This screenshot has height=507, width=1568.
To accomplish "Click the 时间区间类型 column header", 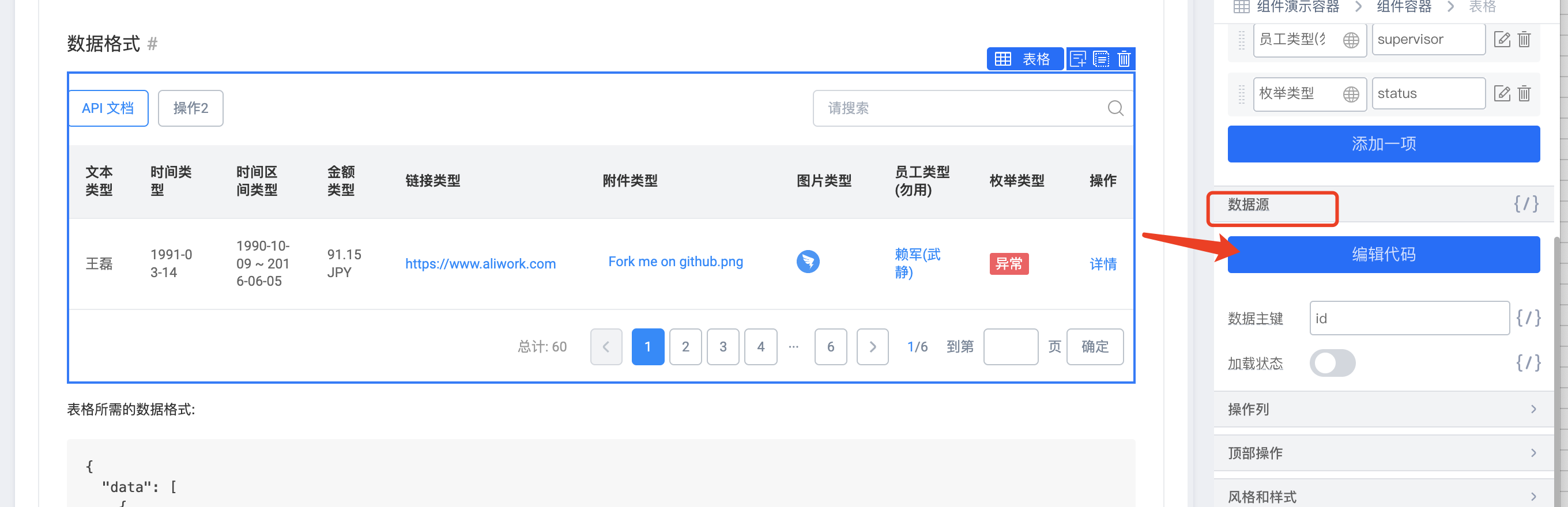I will (x=257, y=181).
